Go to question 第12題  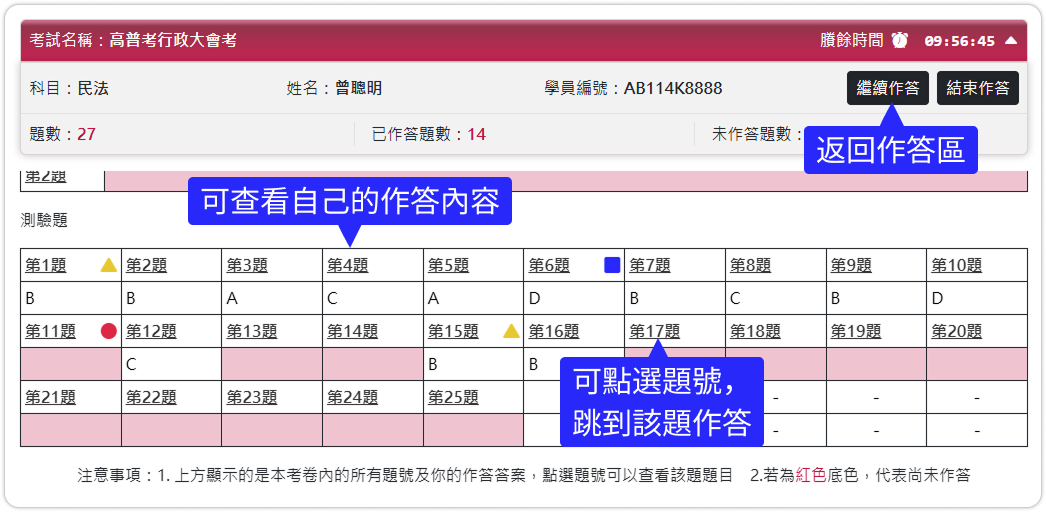(151, 331)
